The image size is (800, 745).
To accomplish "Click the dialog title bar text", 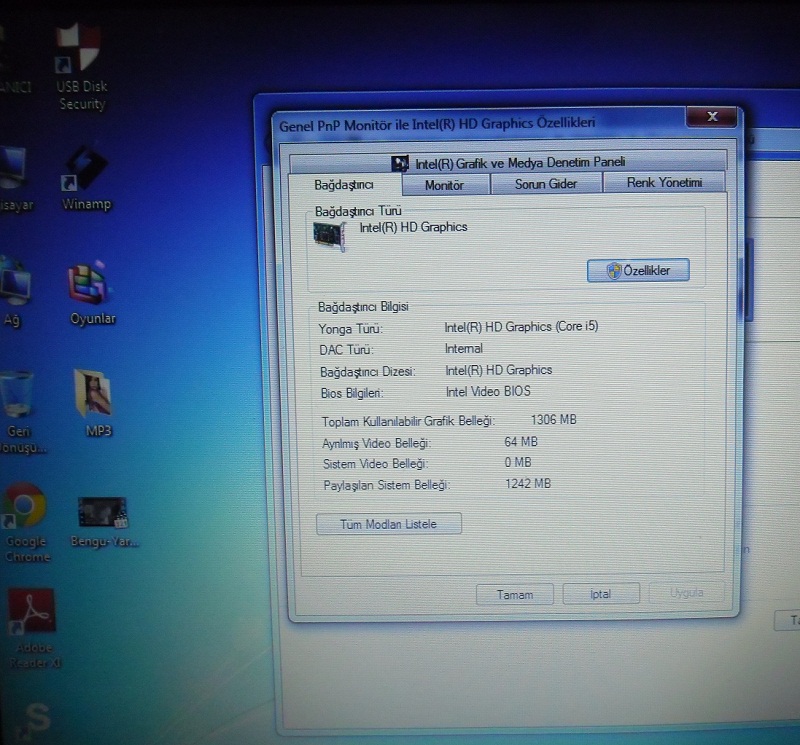I will [437, 125].
